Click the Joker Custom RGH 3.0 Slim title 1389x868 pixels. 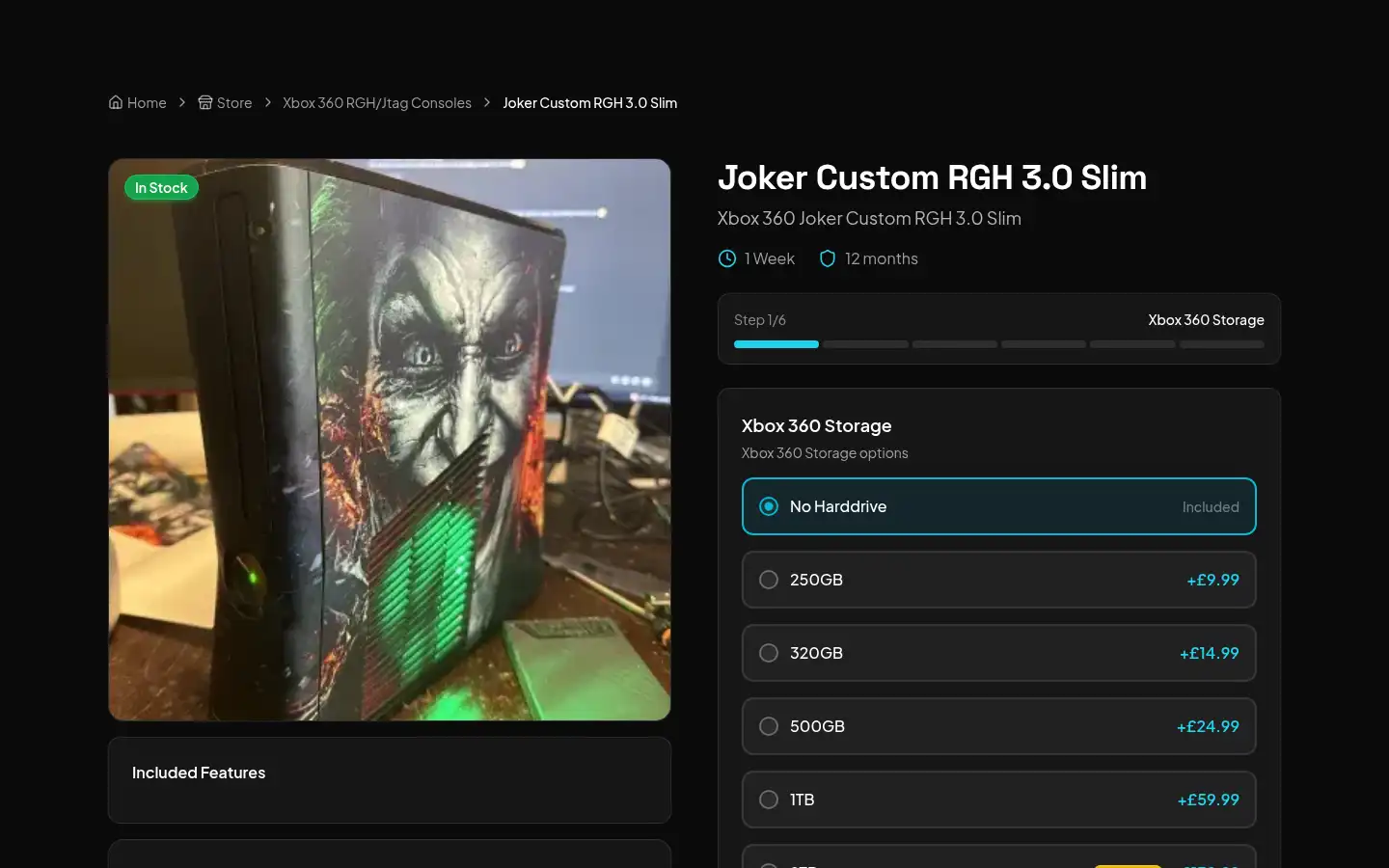[x=933, y=177]
